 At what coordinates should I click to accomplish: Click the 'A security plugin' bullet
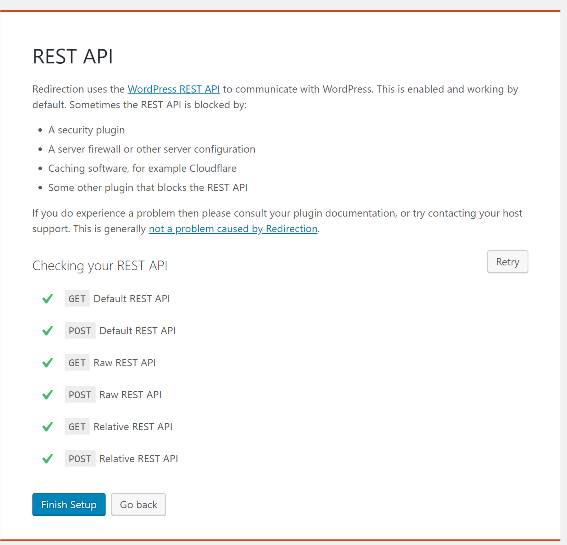[86, 130]
